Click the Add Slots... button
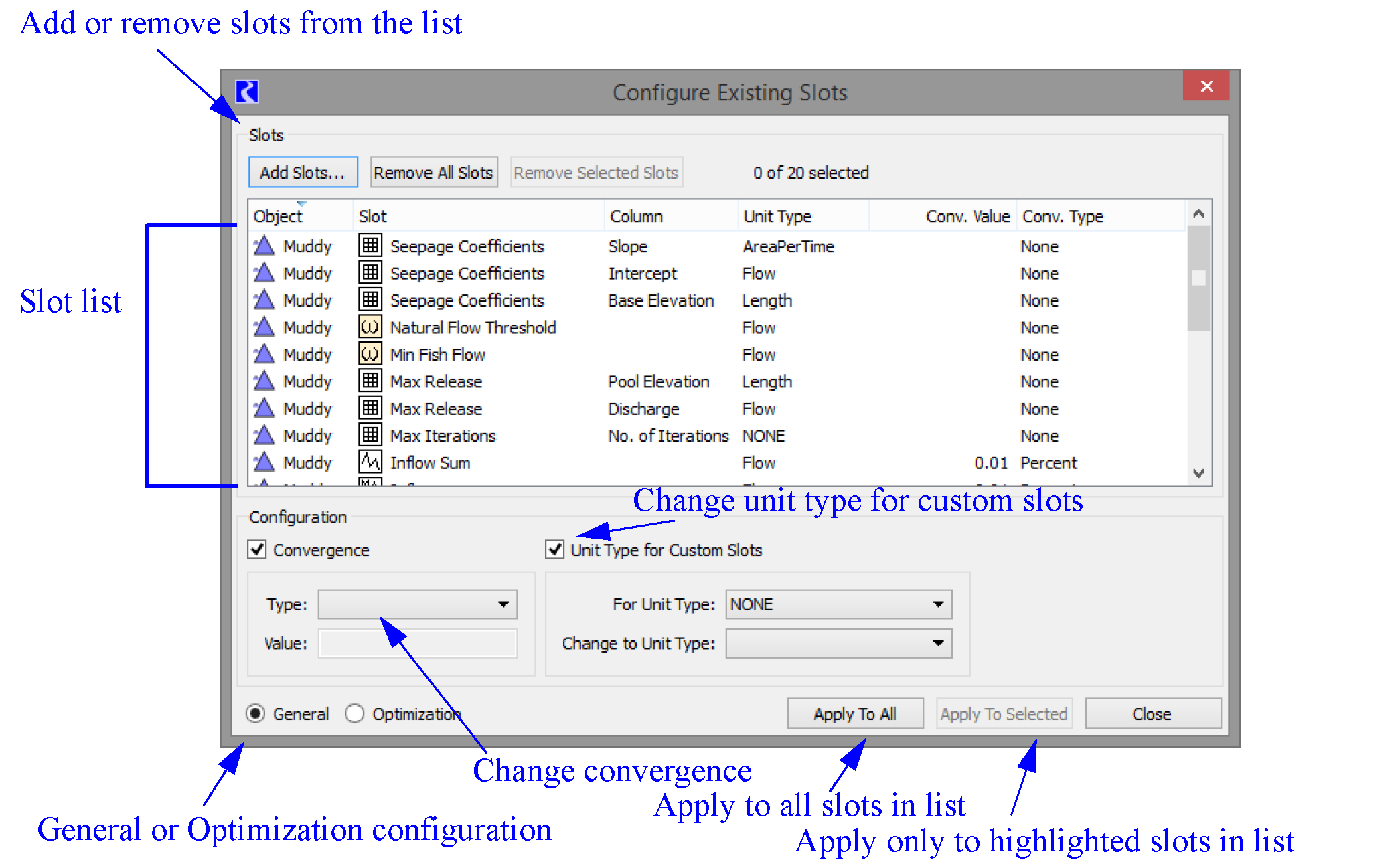The image size is (1400, 866). point(303,172)
